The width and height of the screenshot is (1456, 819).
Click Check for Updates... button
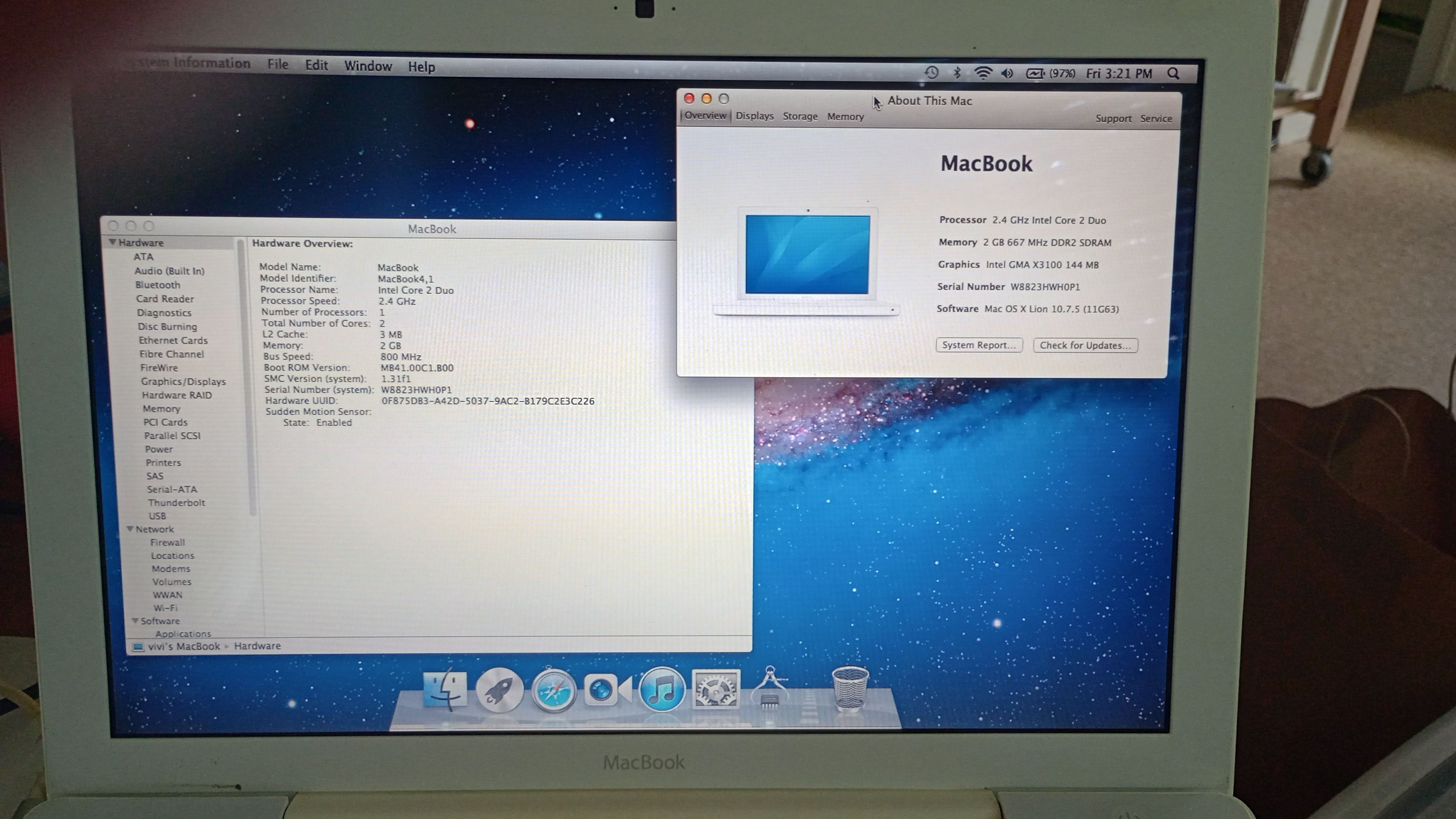click(x=1085, y=345)
